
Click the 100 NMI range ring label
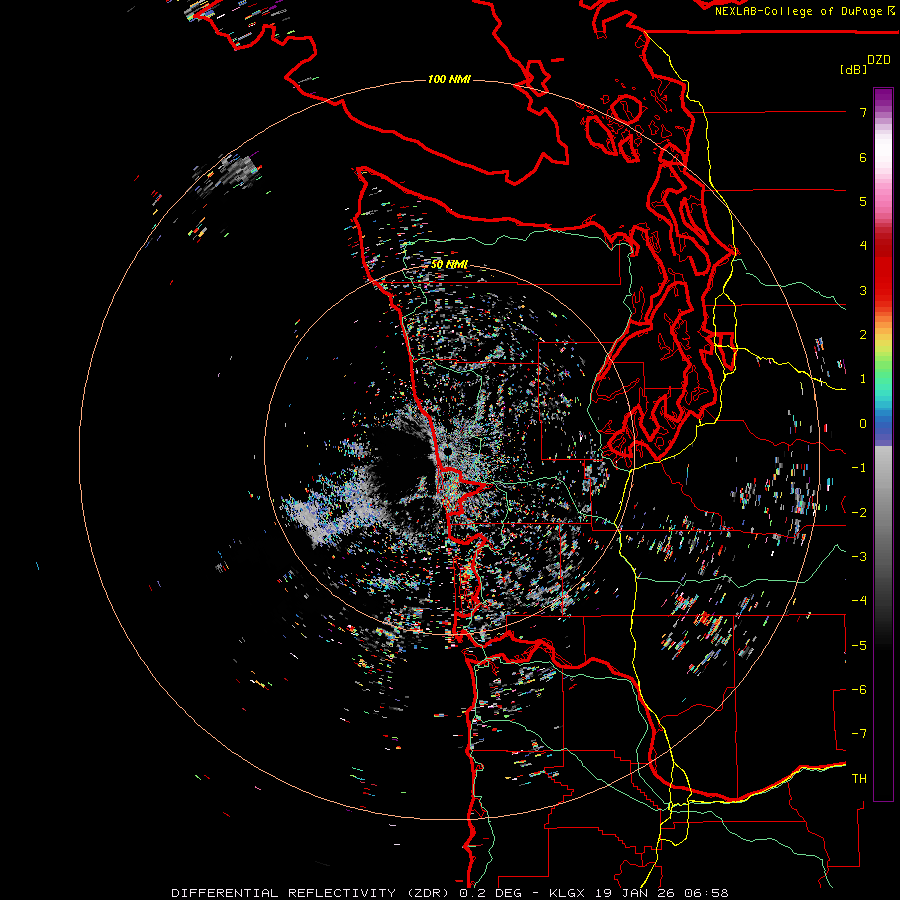[449, 79]
